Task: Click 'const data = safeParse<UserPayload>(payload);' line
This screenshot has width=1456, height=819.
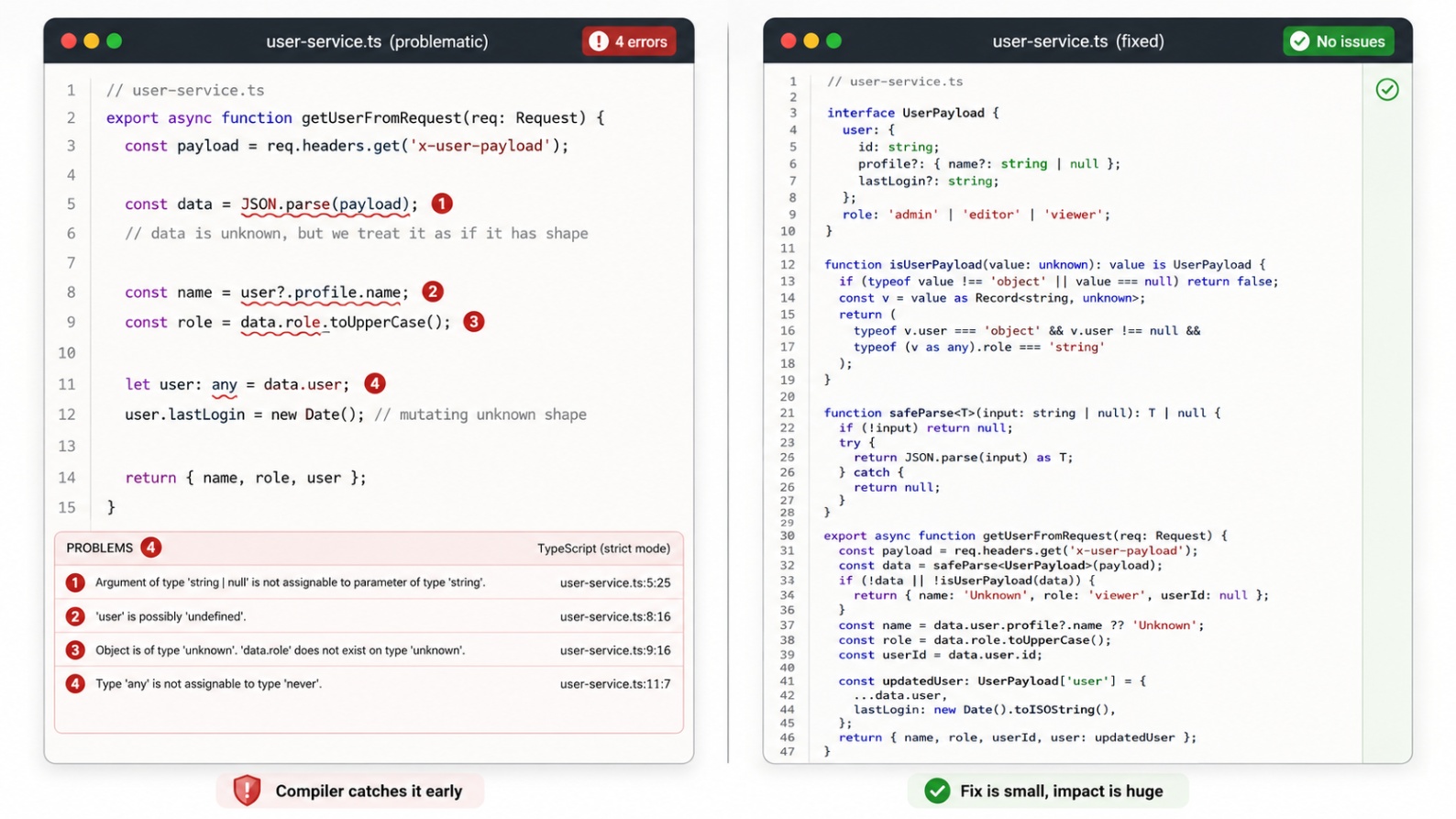Action: pyautogui.click(x=1000, y=565)
